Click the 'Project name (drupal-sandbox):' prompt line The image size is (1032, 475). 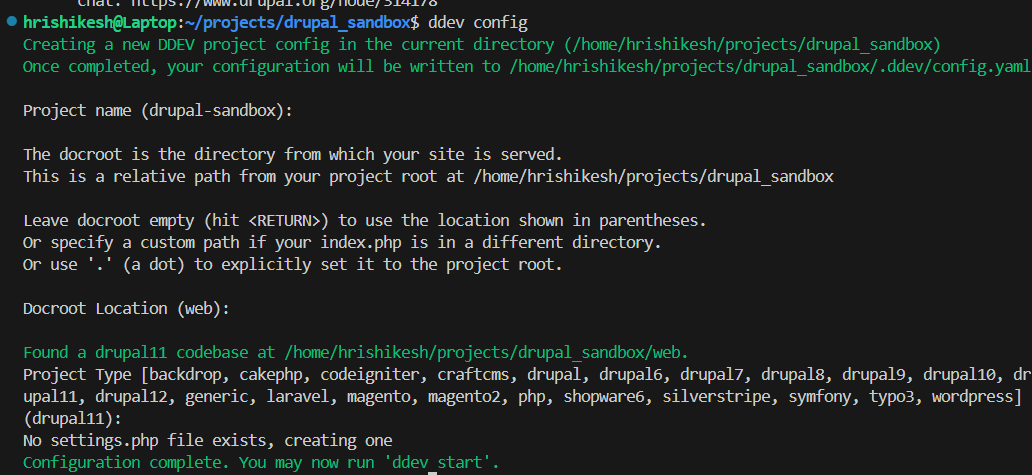click(x=157, y=111)
